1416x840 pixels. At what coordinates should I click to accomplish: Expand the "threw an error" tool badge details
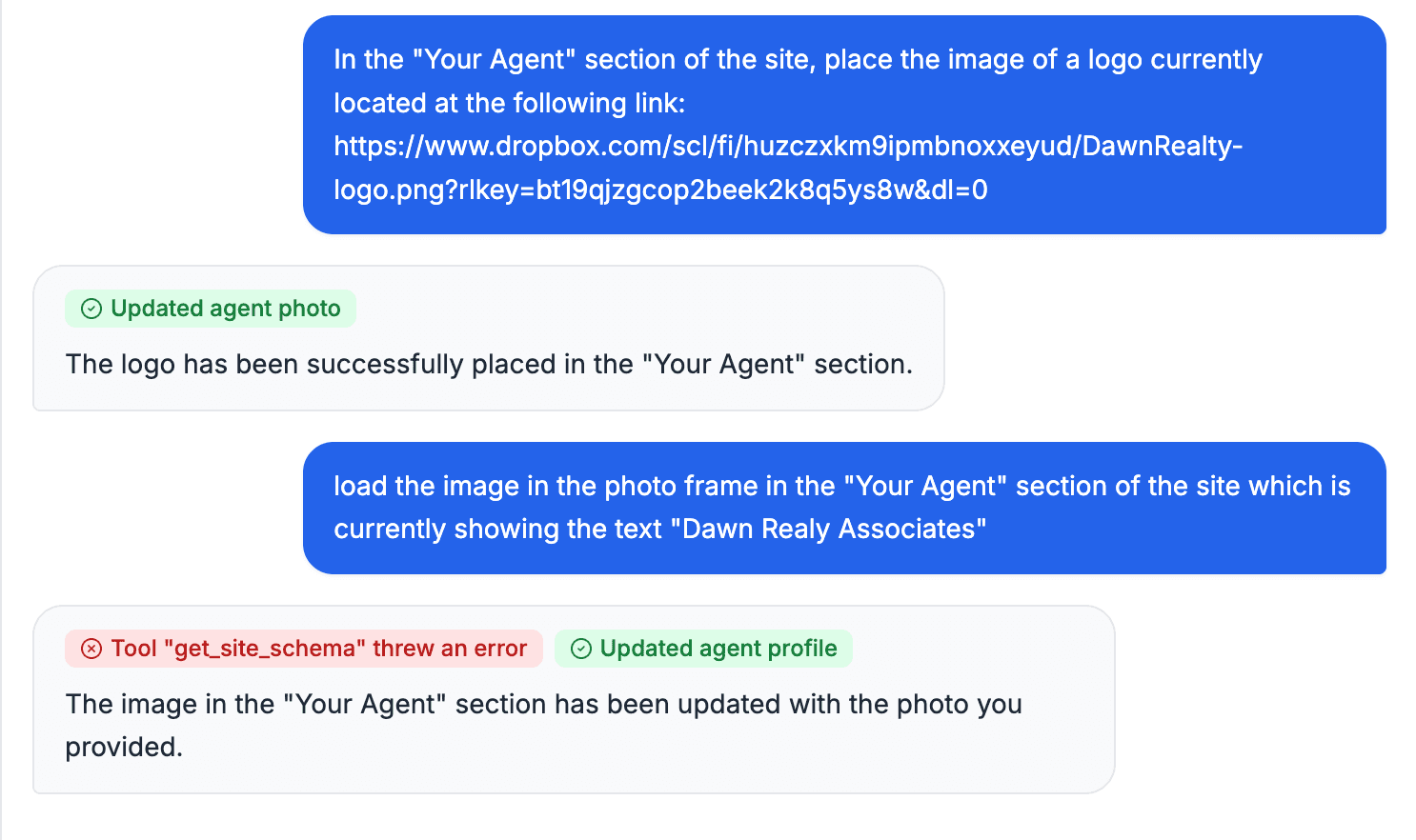click(449, 649)
